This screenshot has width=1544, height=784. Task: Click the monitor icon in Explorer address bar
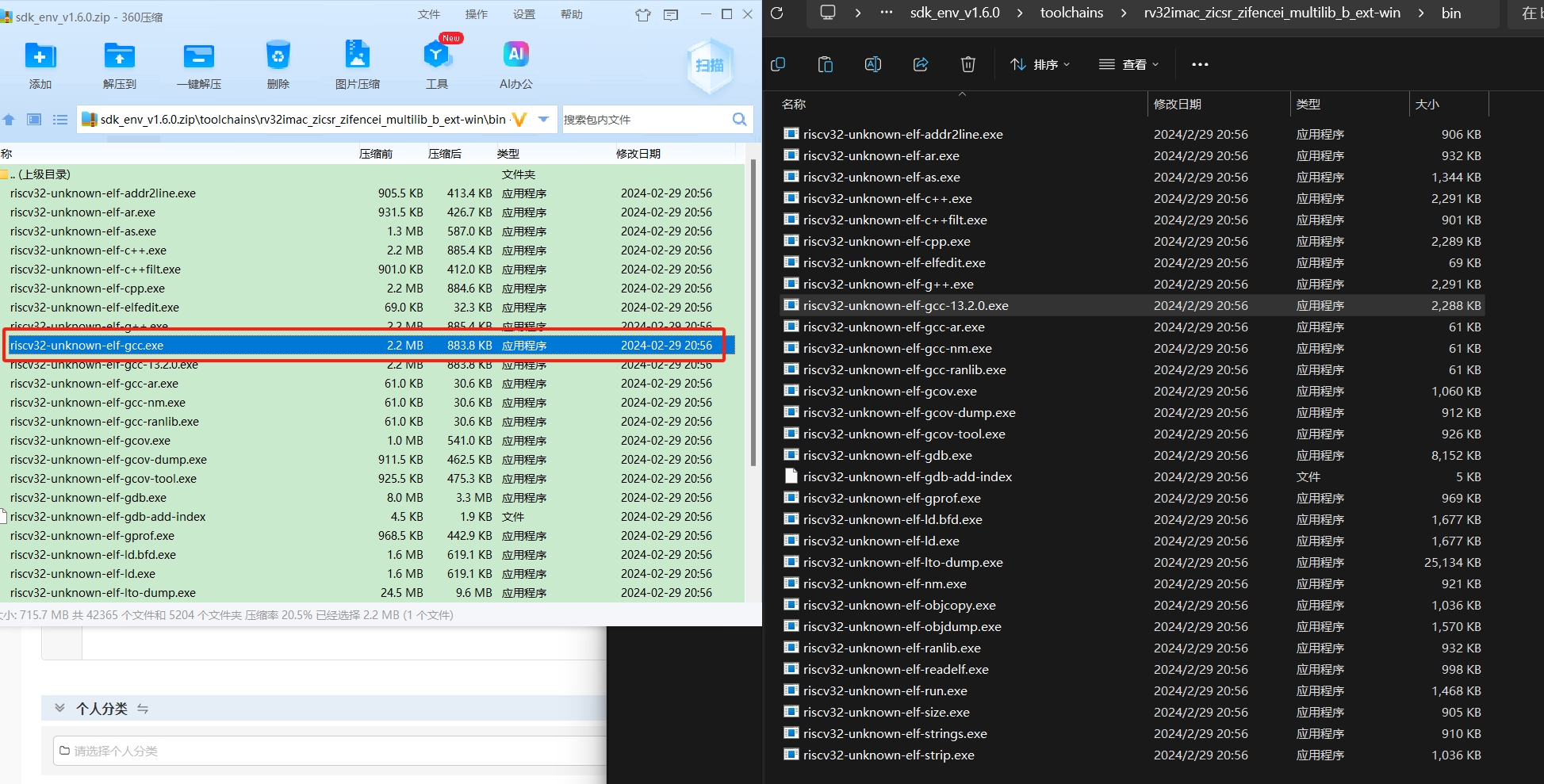828,13
